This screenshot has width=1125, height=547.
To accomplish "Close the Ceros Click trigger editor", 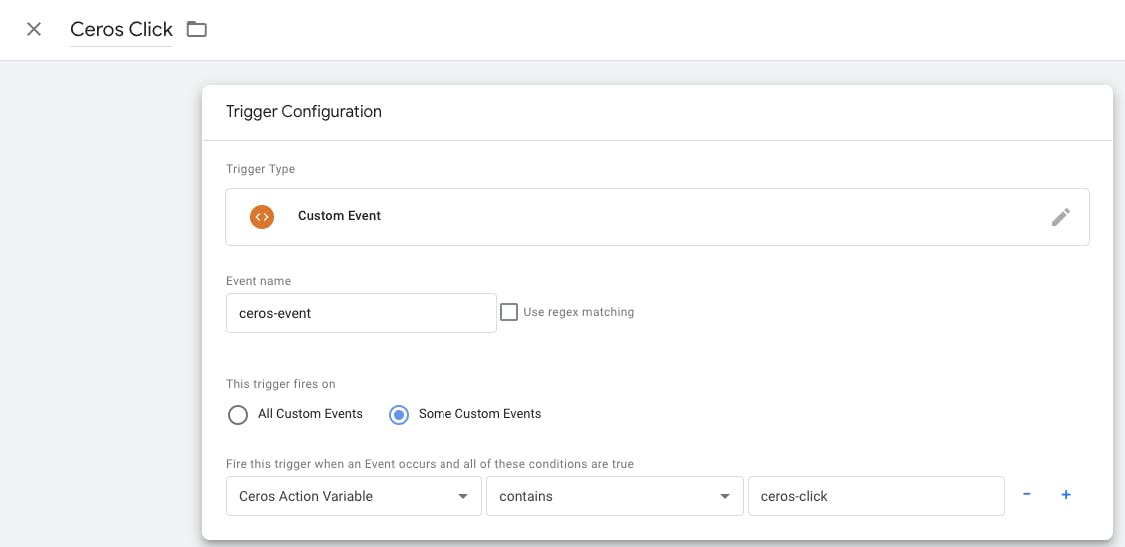I will click(34, 29).
